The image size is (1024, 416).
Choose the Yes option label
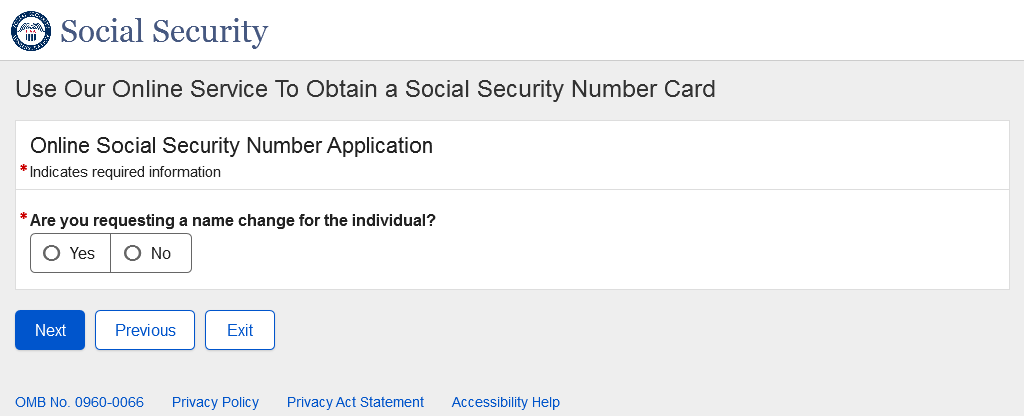(82, 254)
